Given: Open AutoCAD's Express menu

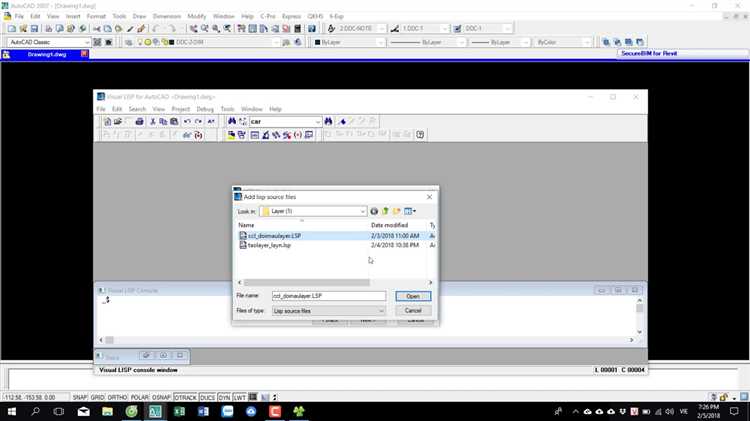Looking at the screenshot, I should click(291, 16).
